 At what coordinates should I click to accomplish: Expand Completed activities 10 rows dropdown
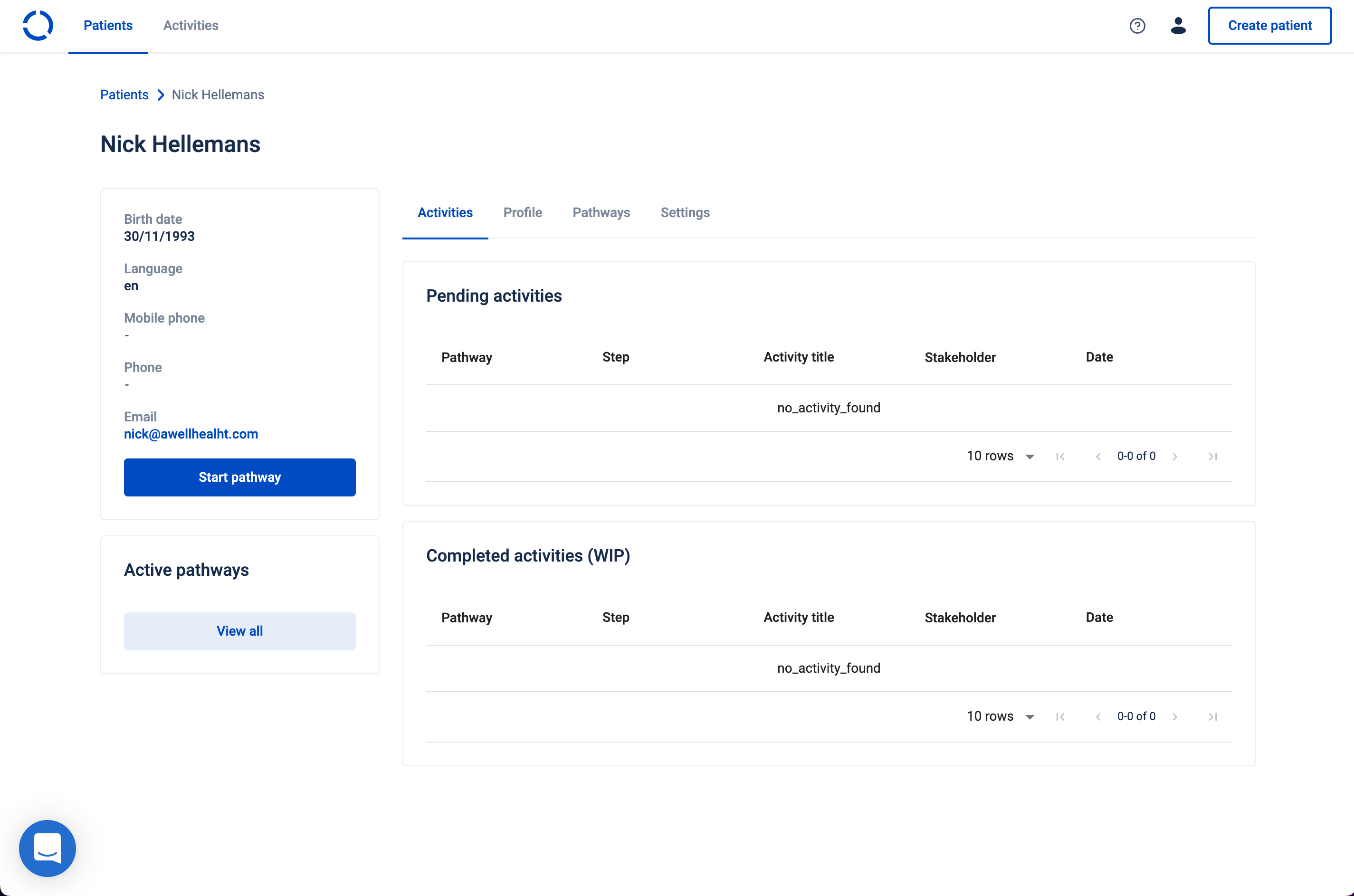coord(1001,716)
